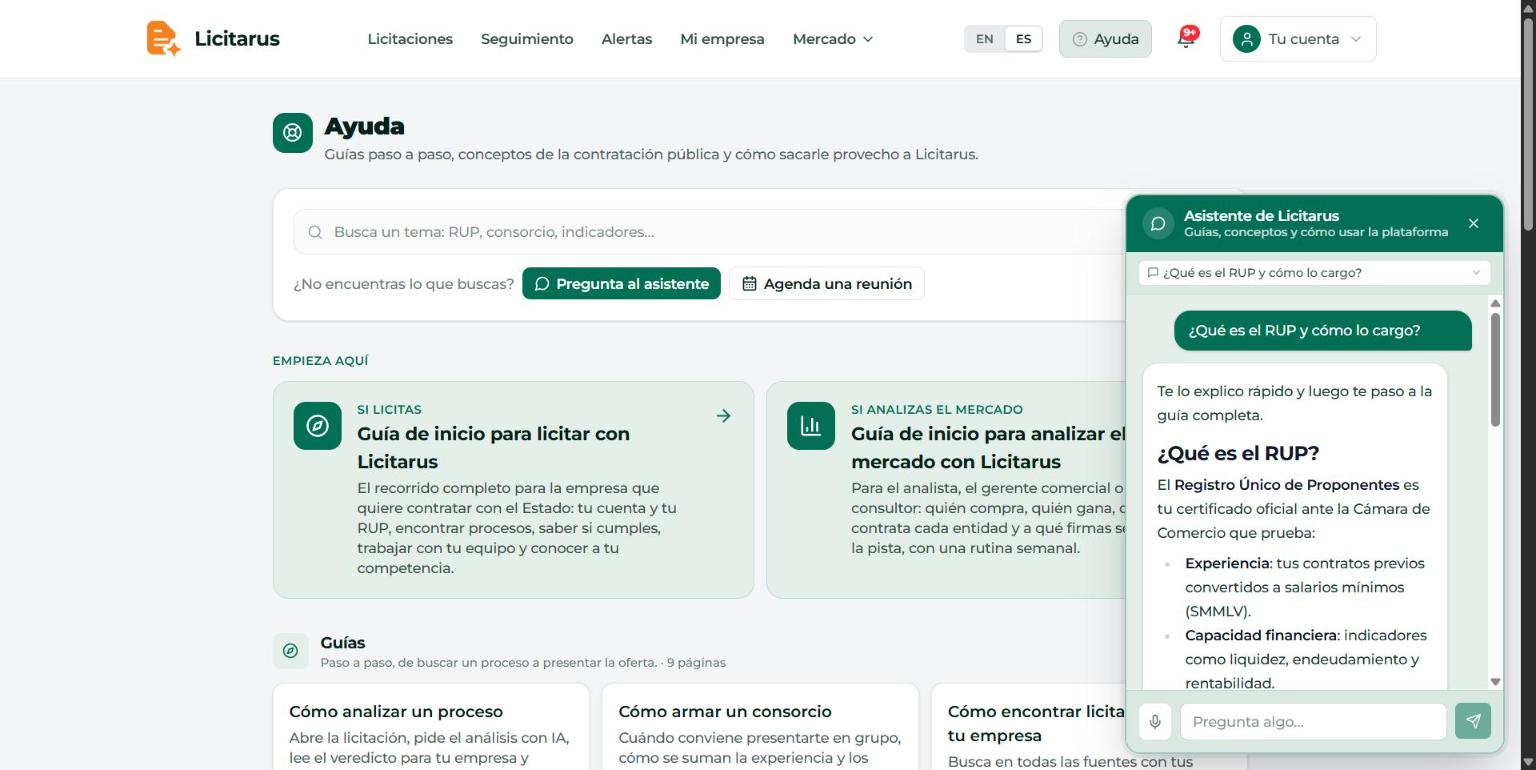Click the assistant chat scroll-down arrow
Viewport: 1536px width, 770px height.
(x=1495, y=682)
